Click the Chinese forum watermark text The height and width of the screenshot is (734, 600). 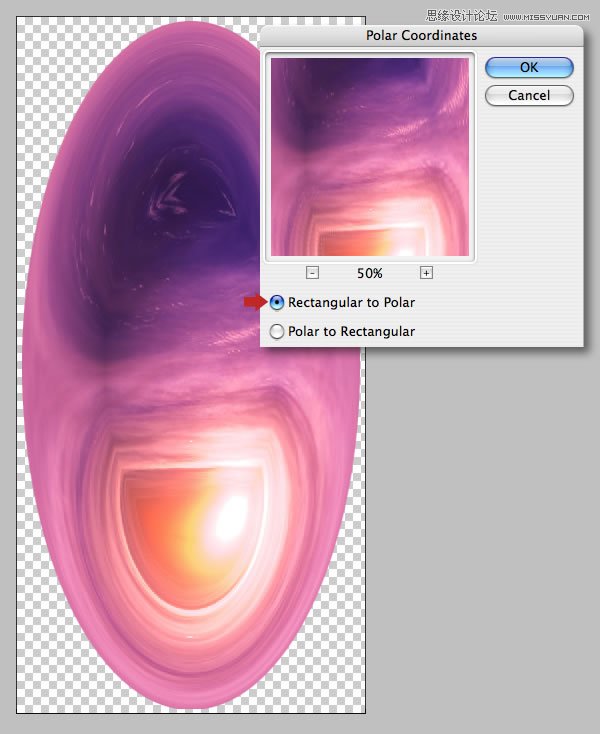(x=462, y=16)
